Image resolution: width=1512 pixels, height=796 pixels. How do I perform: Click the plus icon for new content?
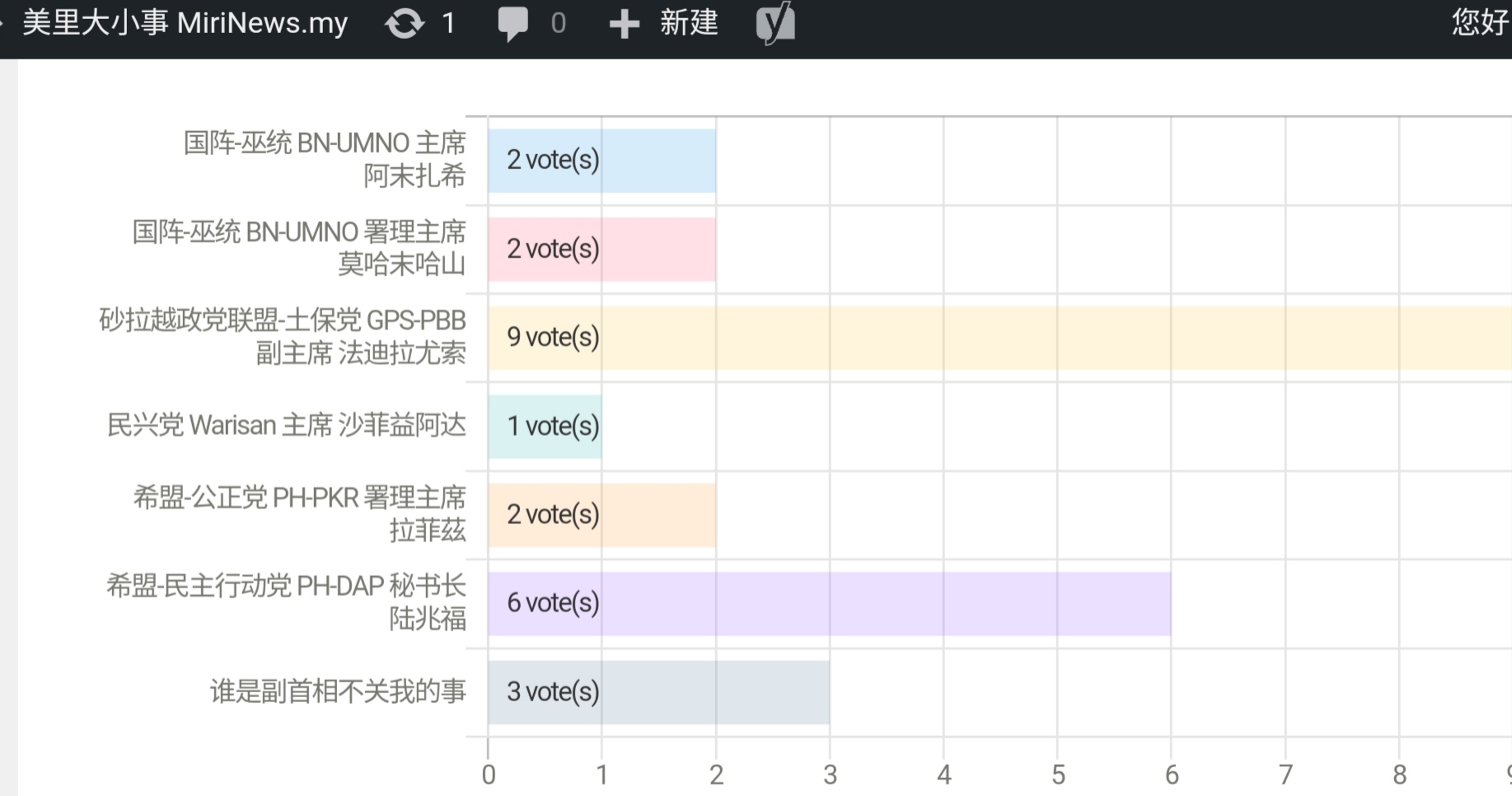pyautogui.click(x=624, y=24)
